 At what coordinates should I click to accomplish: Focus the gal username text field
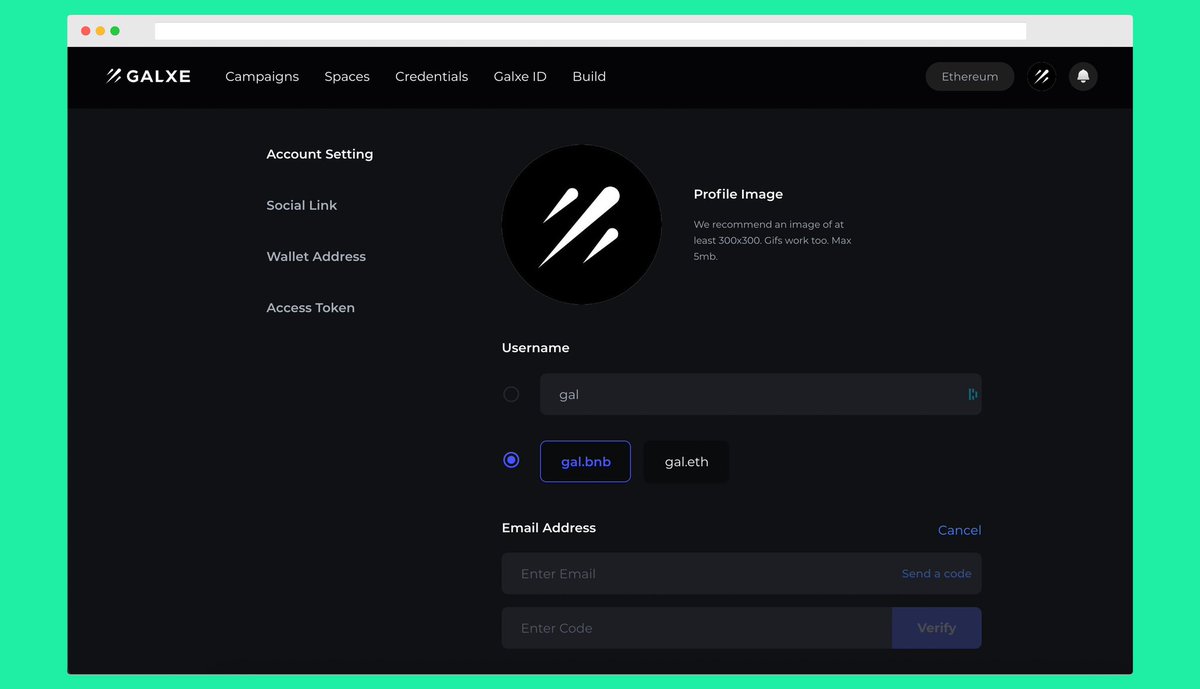(x=761, y=394)
